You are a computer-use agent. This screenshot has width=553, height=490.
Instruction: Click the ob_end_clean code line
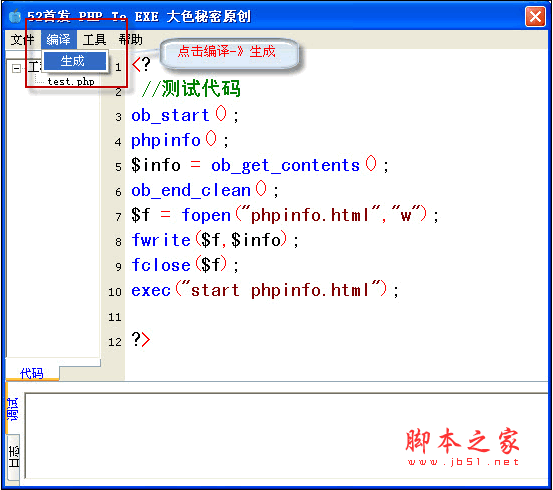205,190
